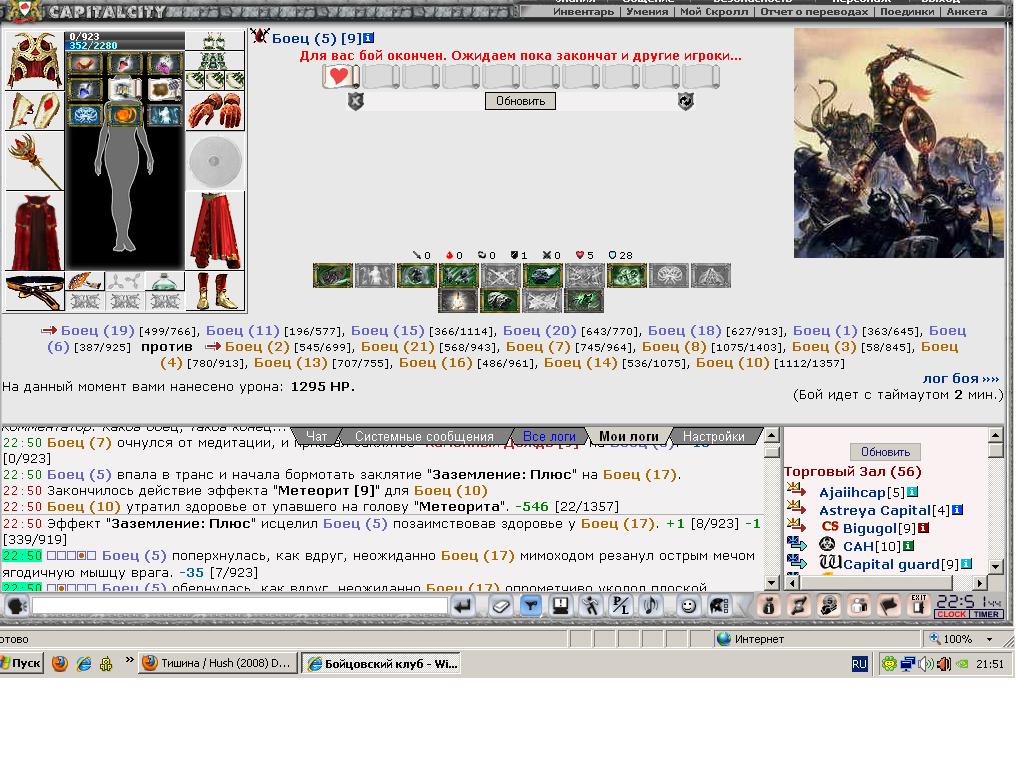Click the send message arrow icon
The image size is (1024, 768).
[x=463, y=606]
